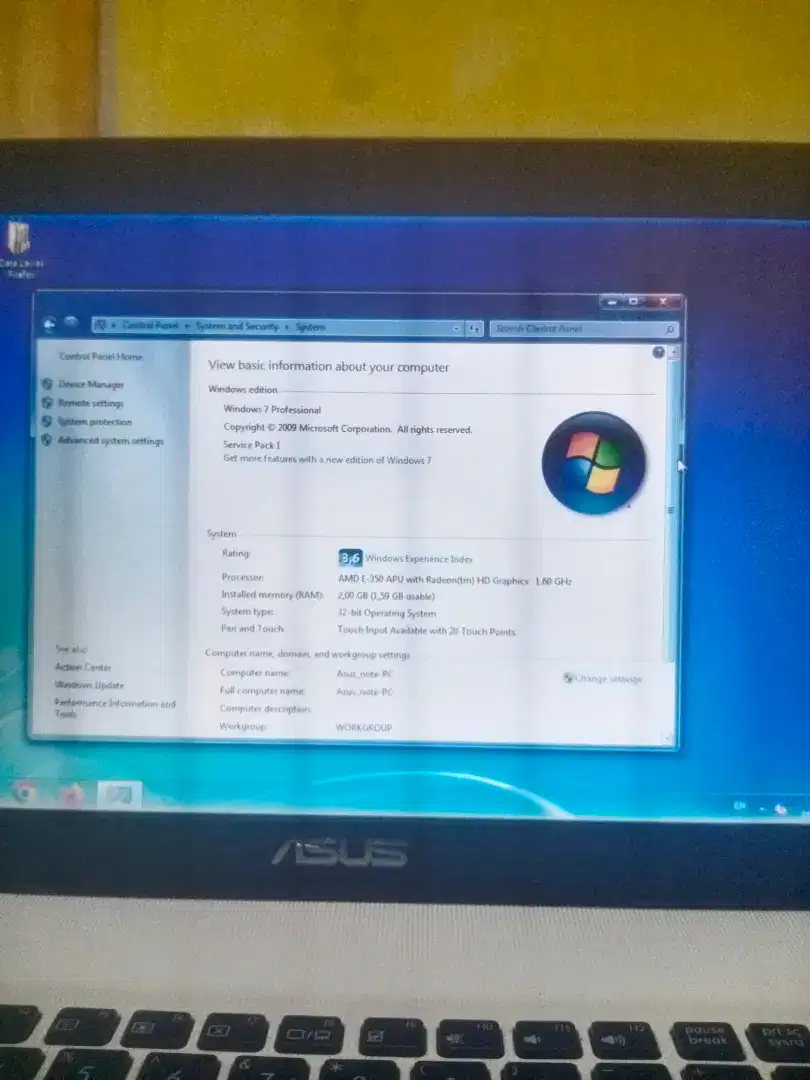810x1080 pixels.
Task: Click the search magnifier icon
Action: (669, 330)
